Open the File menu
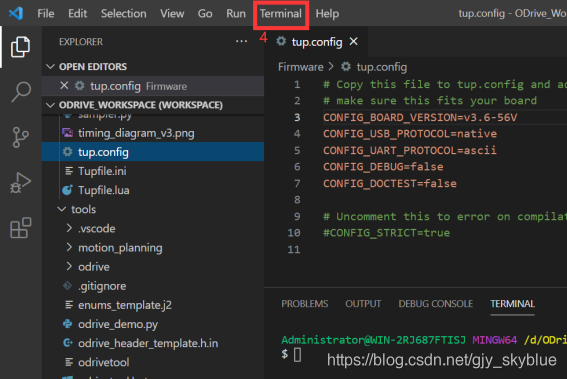 46,14
